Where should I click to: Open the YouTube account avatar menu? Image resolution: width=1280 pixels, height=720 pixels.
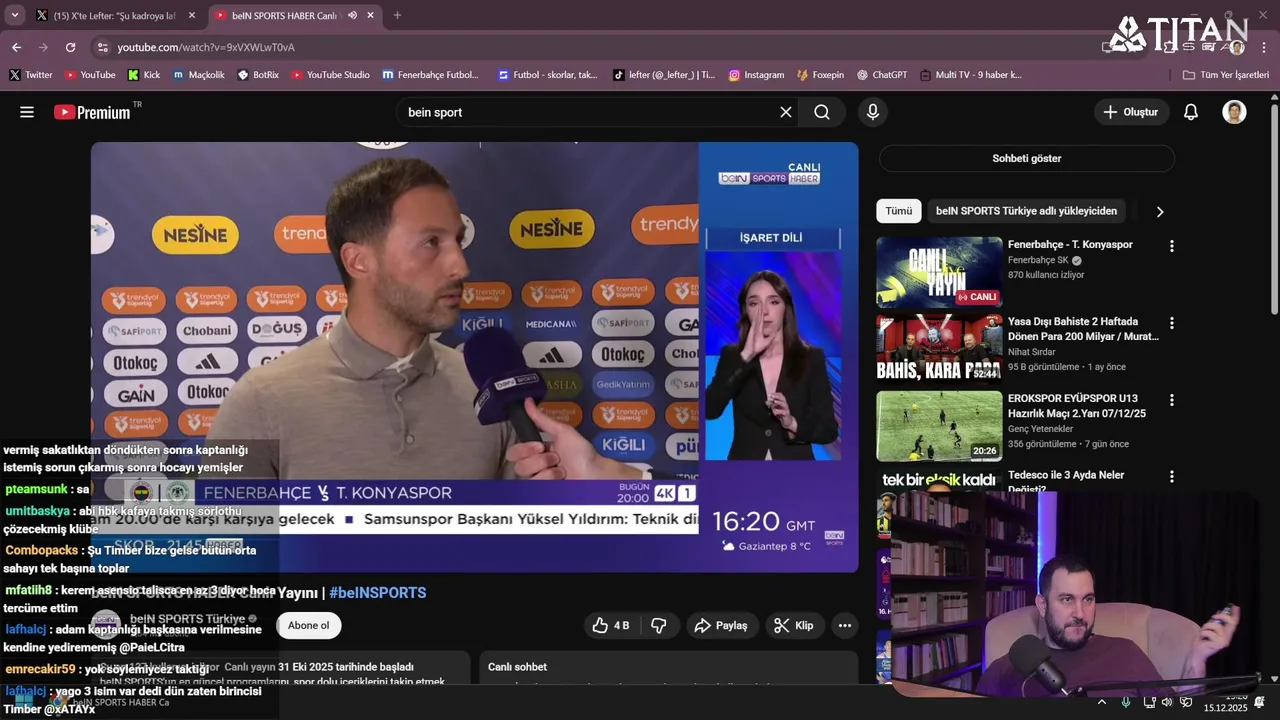click(1234, 112)
